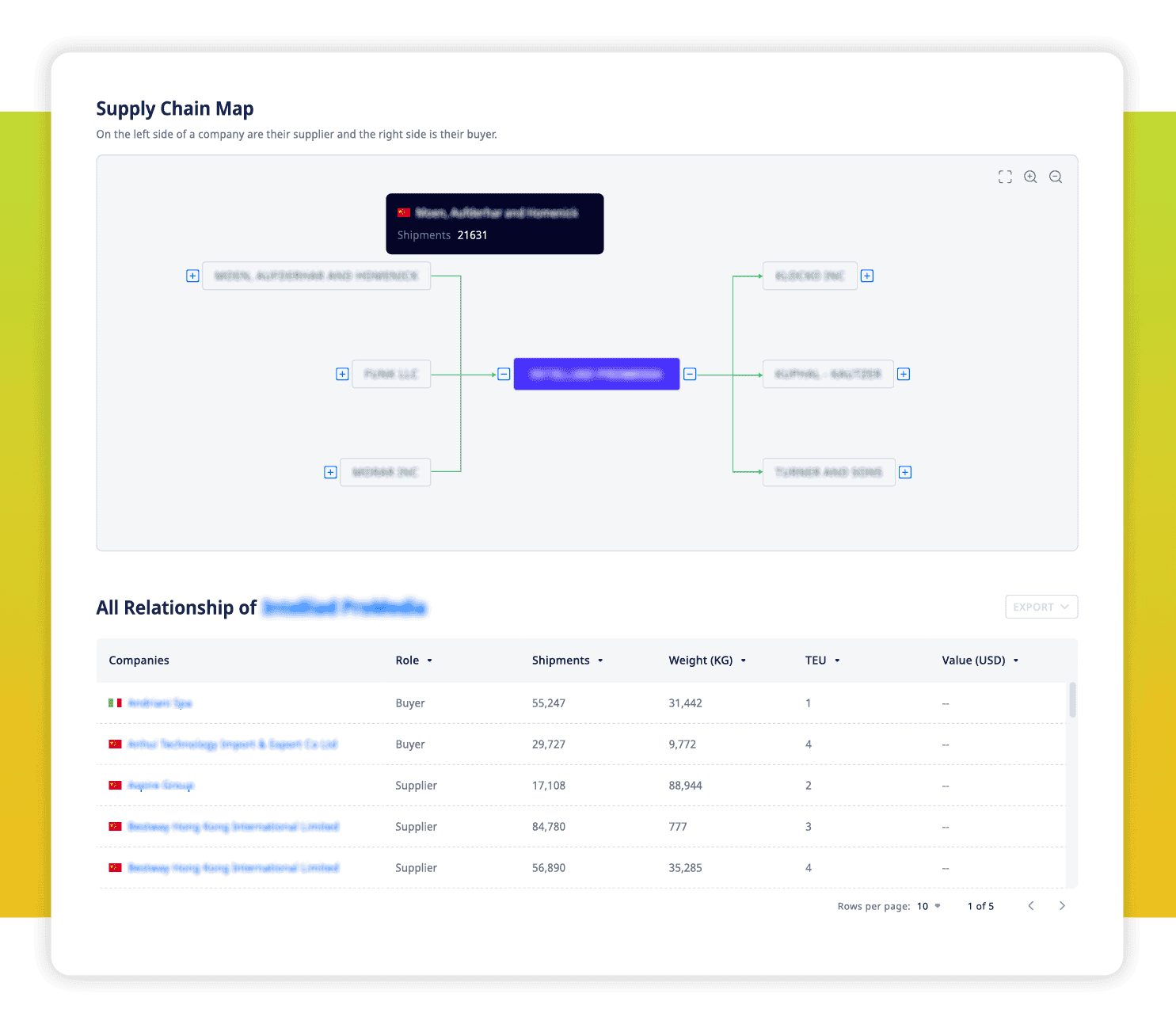Click the Supply Chain Map heading
Viewport: 1176px width, 1028px height.
[x=175, y=109]
